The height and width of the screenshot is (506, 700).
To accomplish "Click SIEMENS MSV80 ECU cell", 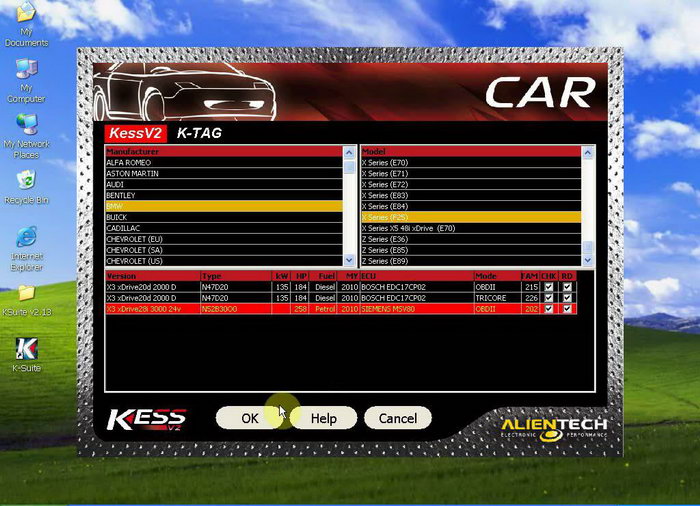I will click(417, 309).
